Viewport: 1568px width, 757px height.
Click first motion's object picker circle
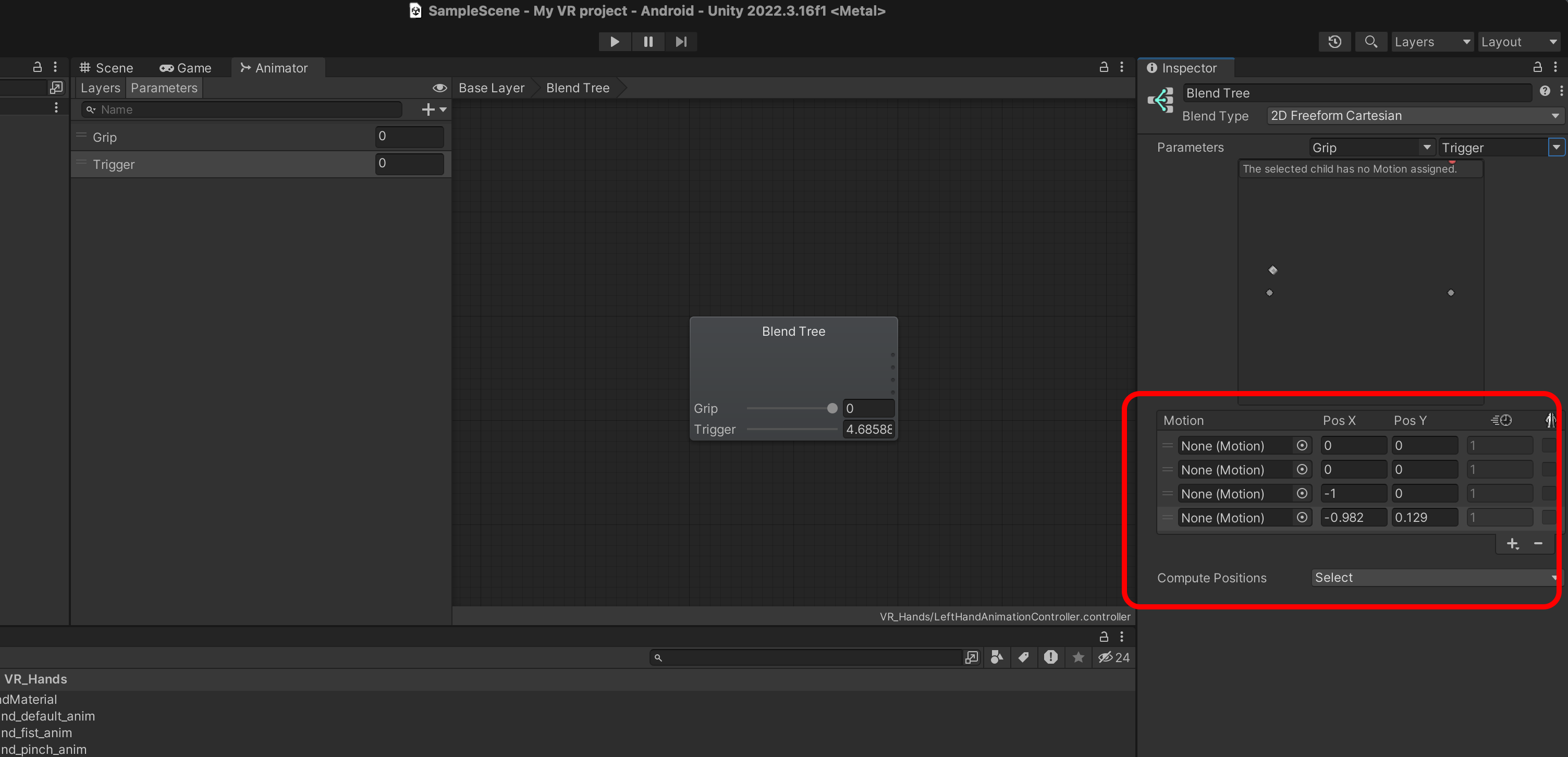pyautogui.click(x=1302, y=446)
